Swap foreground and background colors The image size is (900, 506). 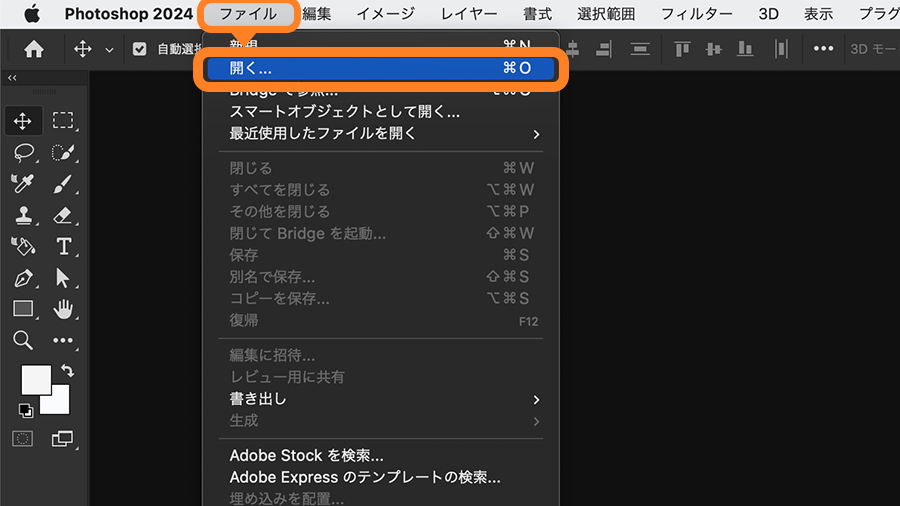click(68, 370)
